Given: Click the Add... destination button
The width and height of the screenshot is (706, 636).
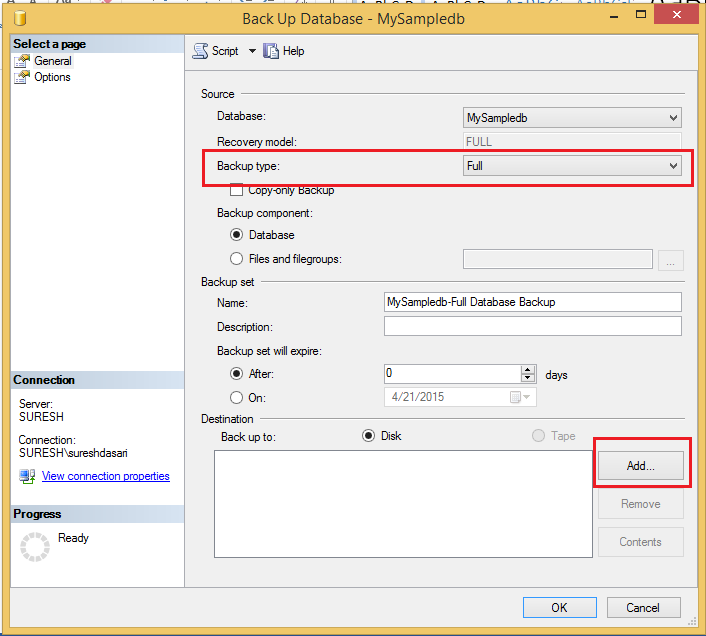Looking at the screenshot, I should coord(641,466).
